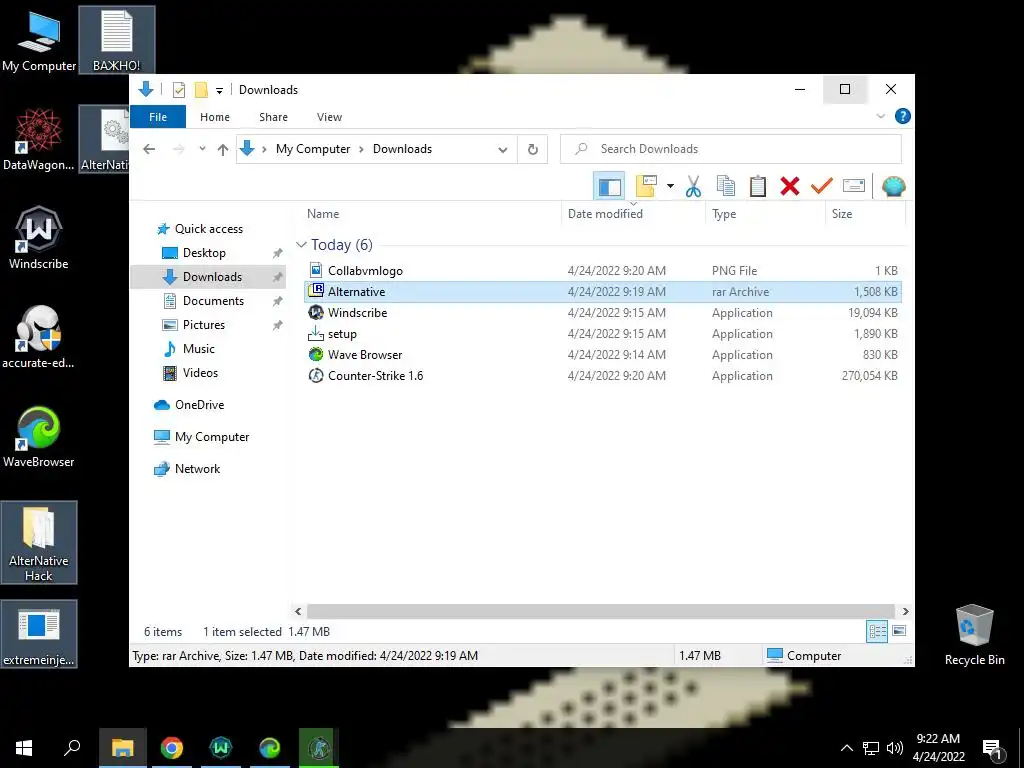Switch to large icons view toggle
1024x768 pixels.
(899, 631)
